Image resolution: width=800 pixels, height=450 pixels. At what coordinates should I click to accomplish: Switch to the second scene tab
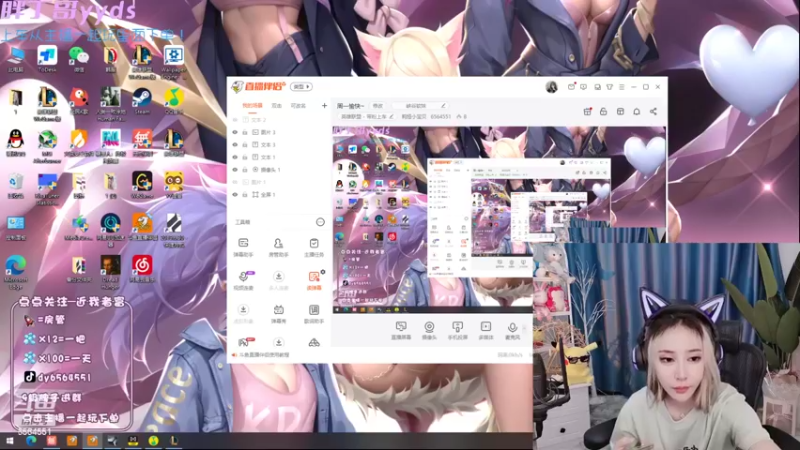(x=277, y=106)
